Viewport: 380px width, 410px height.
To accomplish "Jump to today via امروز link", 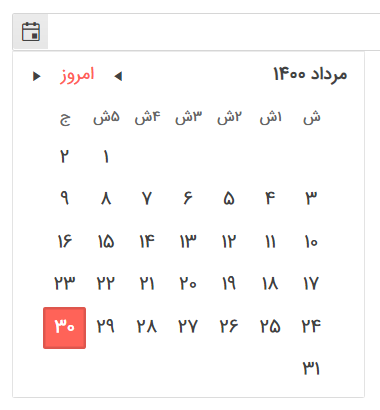I will (77, 75).
